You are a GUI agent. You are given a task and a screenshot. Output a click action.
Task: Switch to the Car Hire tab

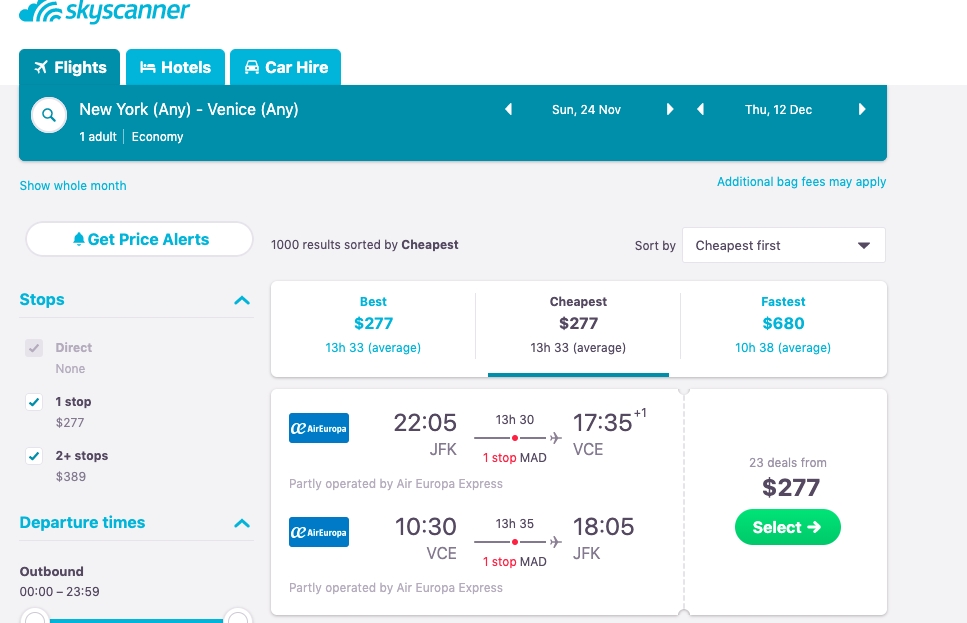pos(285,68)
